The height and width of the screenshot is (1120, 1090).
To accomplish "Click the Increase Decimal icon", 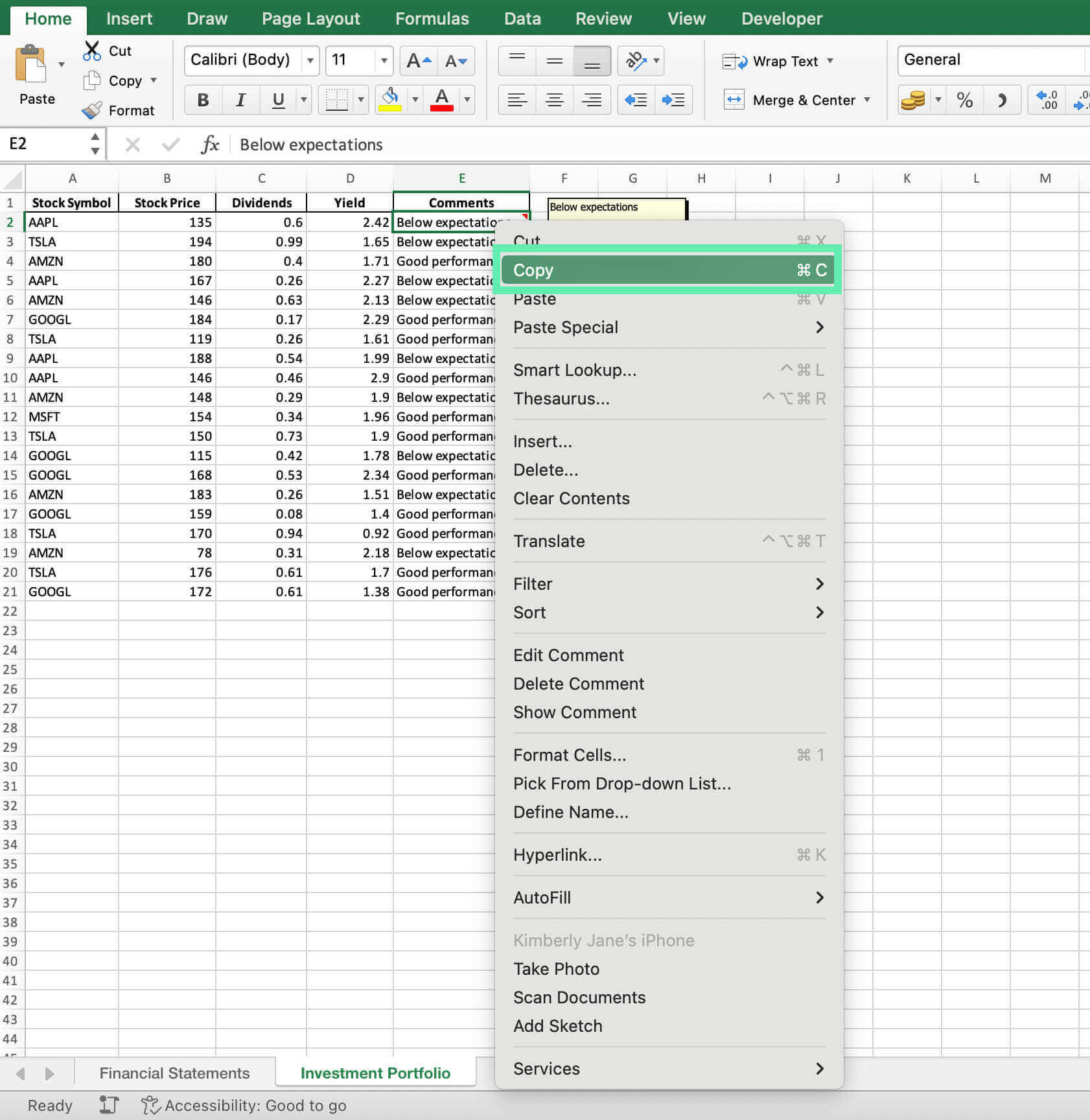I will point(1047,100).
